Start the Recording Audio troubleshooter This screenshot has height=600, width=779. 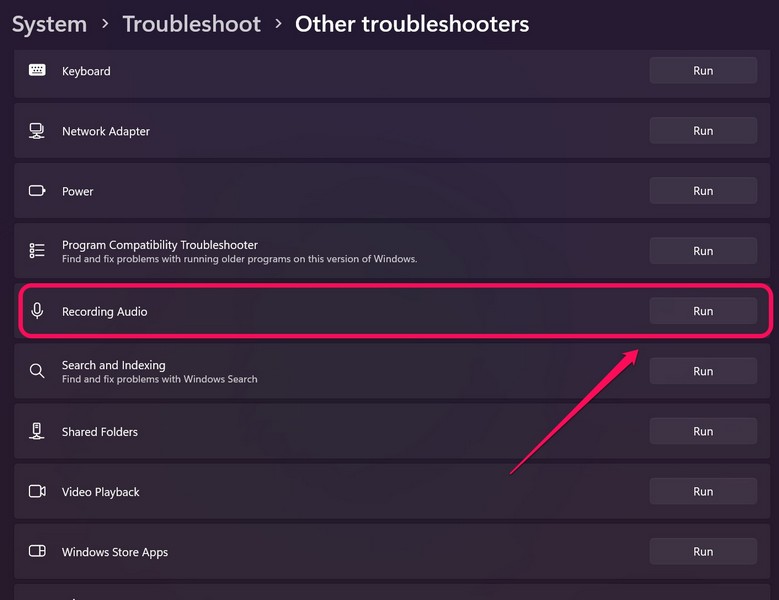click(703, 311)
